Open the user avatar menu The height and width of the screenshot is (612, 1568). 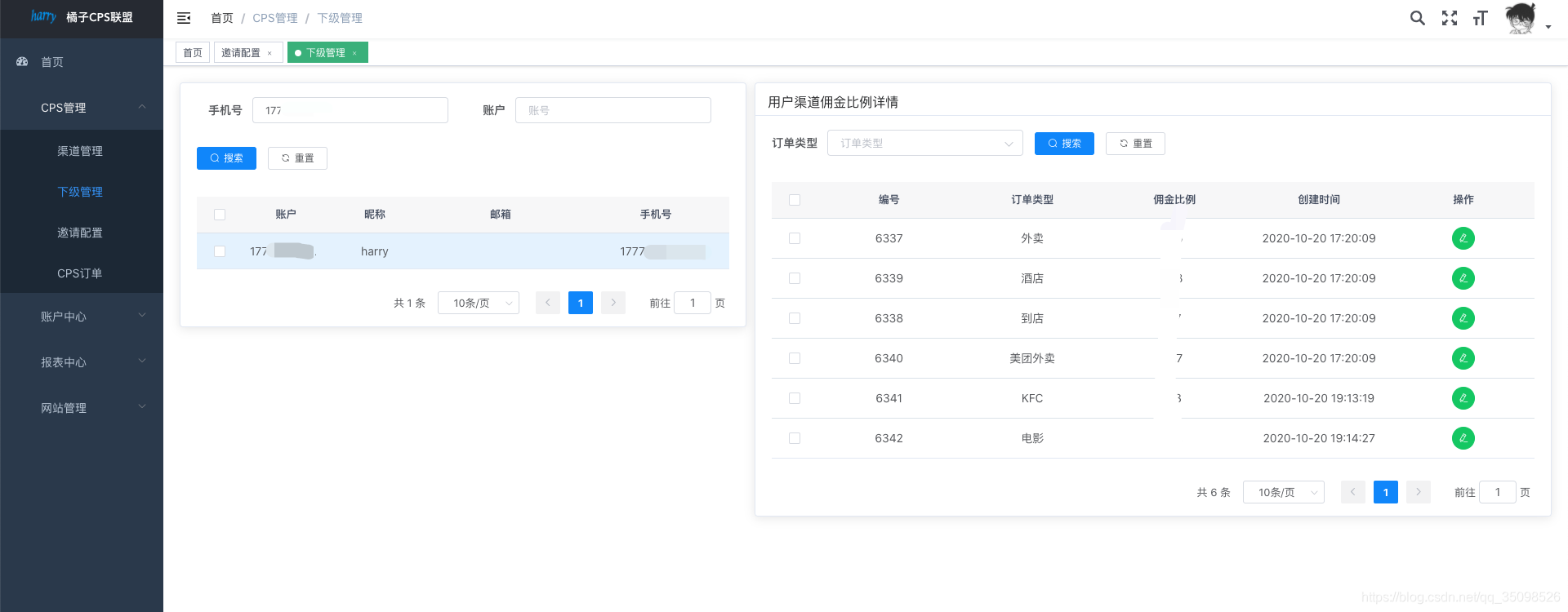[x=1520, y=18]
